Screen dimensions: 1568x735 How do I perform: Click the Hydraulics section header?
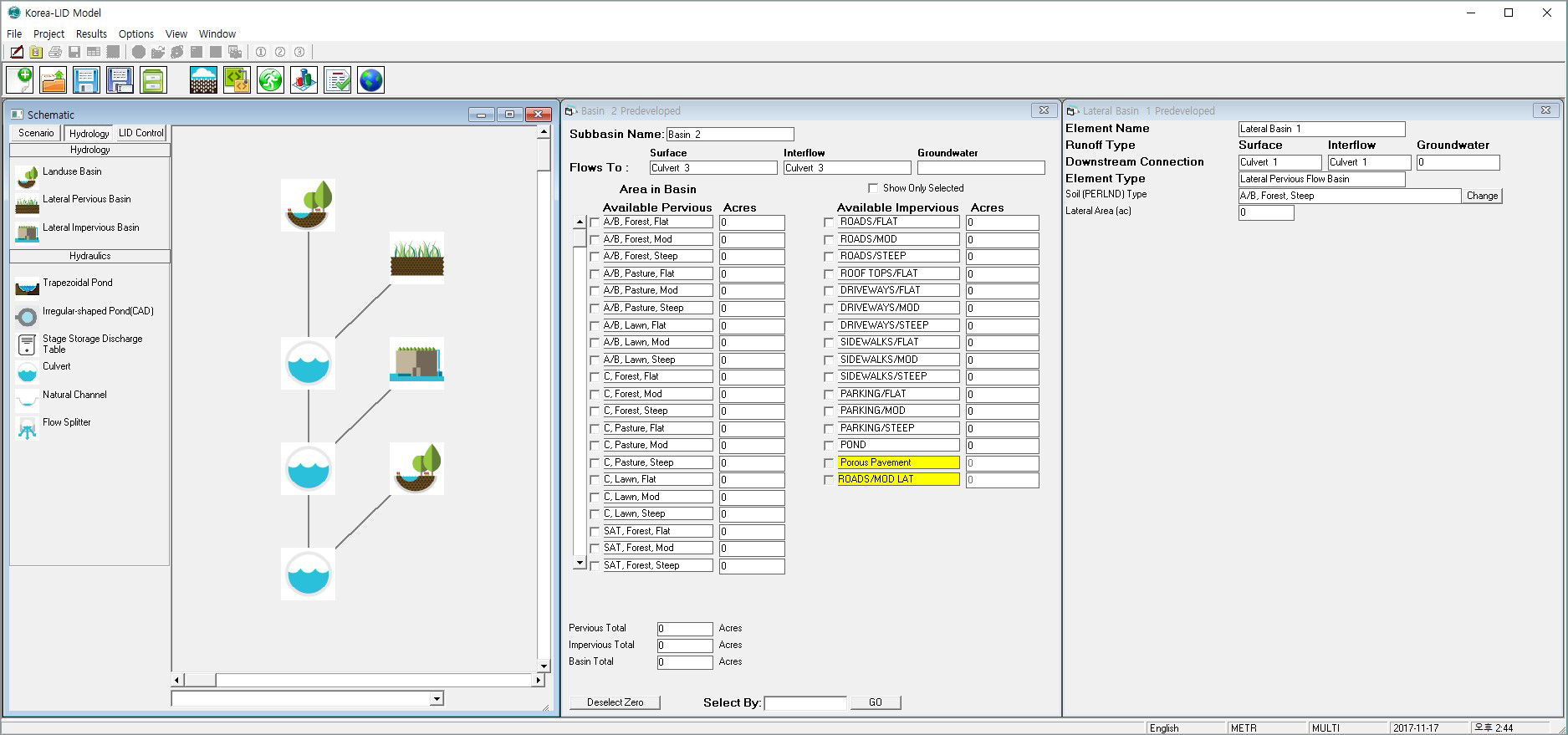click(89, 256)
